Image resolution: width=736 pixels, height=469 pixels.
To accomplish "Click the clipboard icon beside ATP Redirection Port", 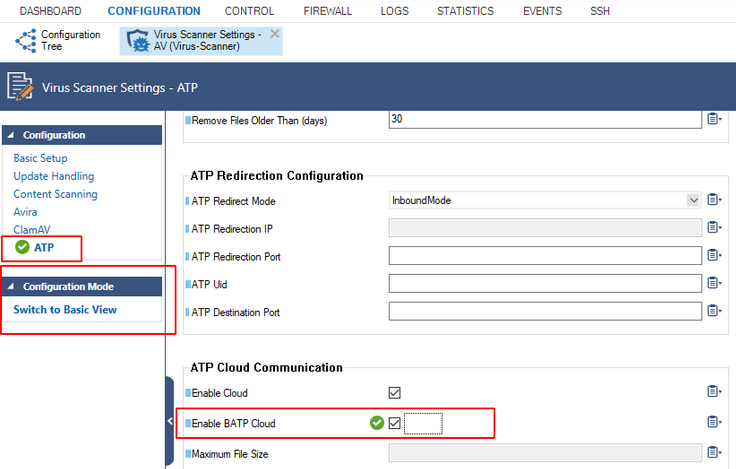I will (x=714, y=255).
